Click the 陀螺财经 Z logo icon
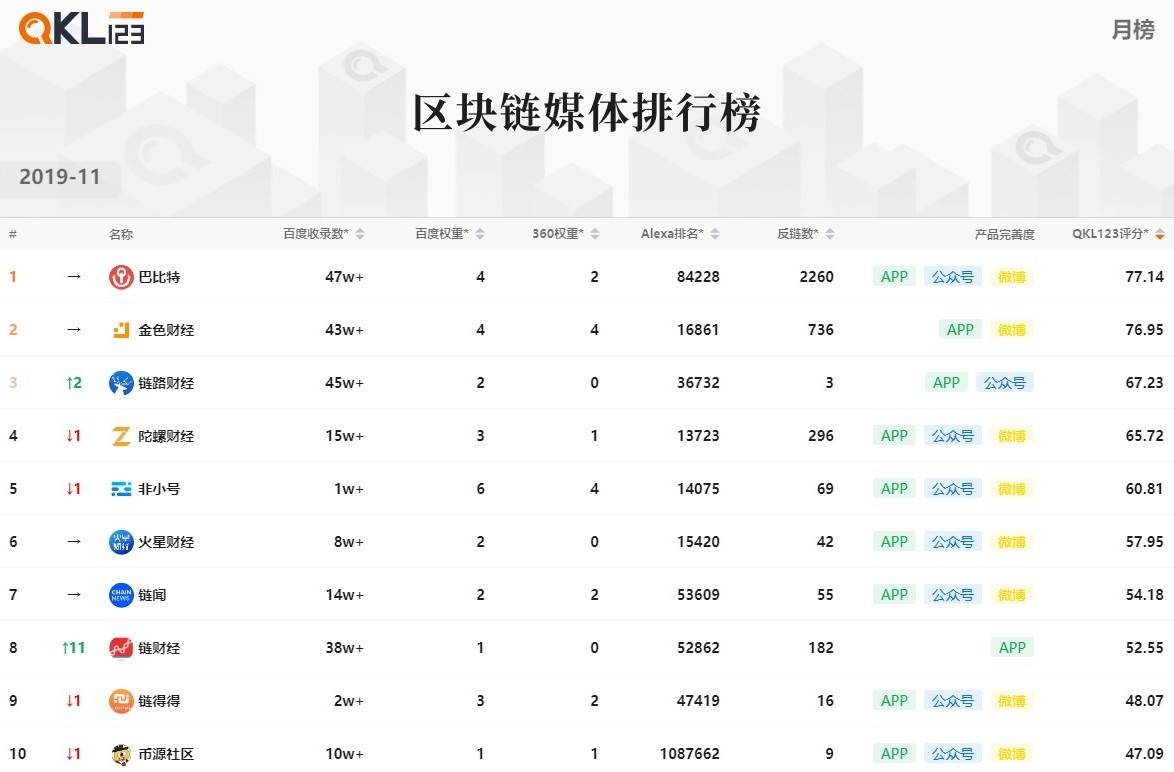1174x772 pixels. pos(121,436)
